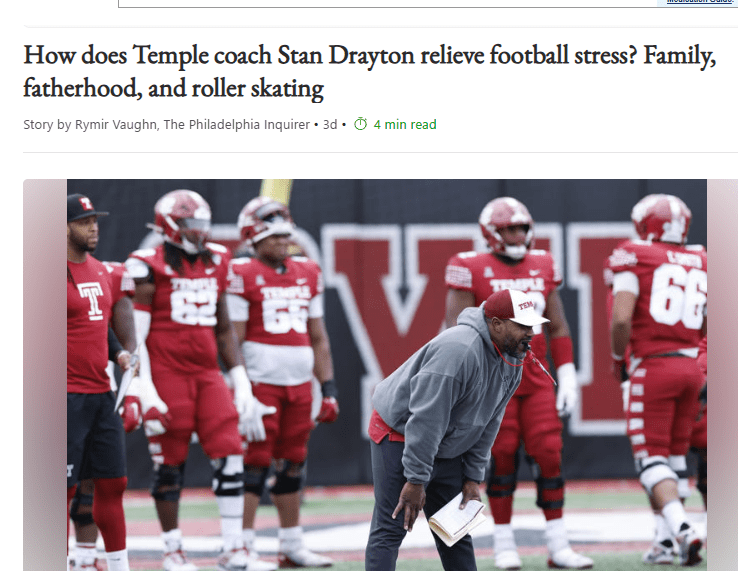Click the coach's white and cherry cap

pyautogui.click(x=515, y=308)
